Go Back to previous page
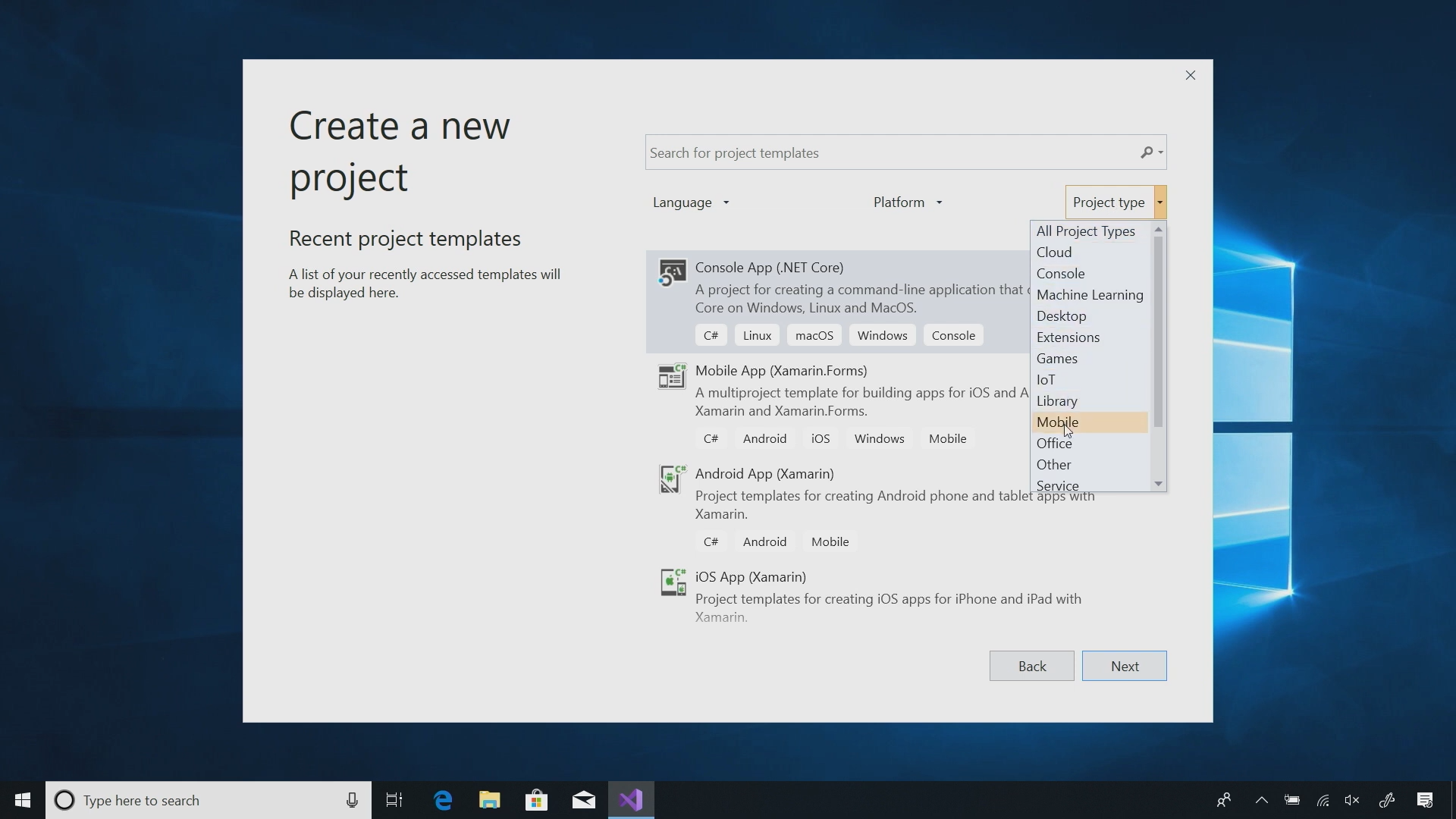The image size is (1456, 819). [x=1031, y=666]
